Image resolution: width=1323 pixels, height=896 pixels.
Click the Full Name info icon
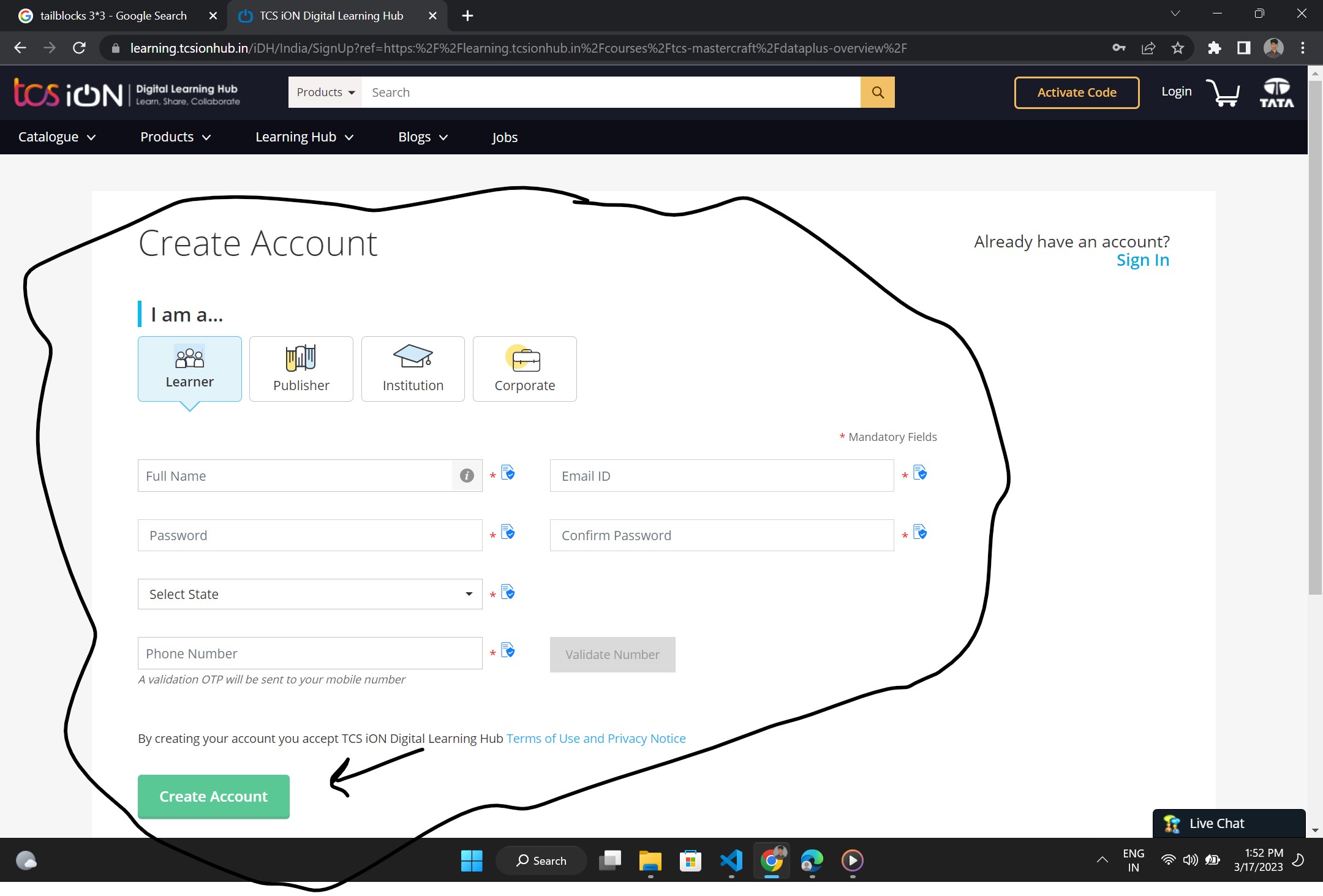(467, 476)
